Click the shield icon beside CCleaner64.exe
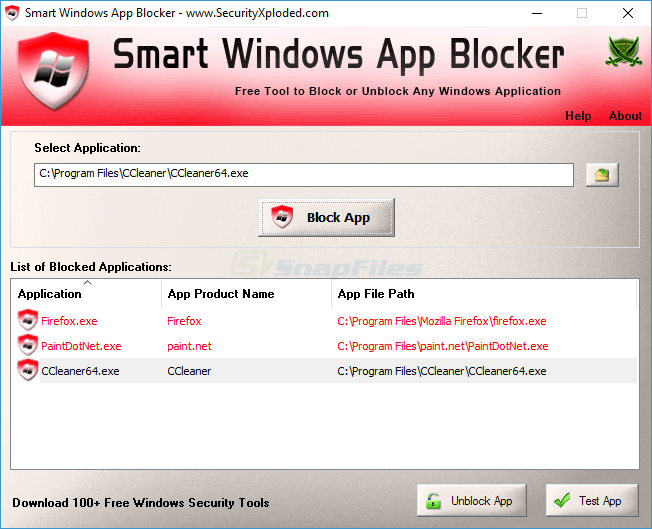The image size is (652, 529). (28, 370)
